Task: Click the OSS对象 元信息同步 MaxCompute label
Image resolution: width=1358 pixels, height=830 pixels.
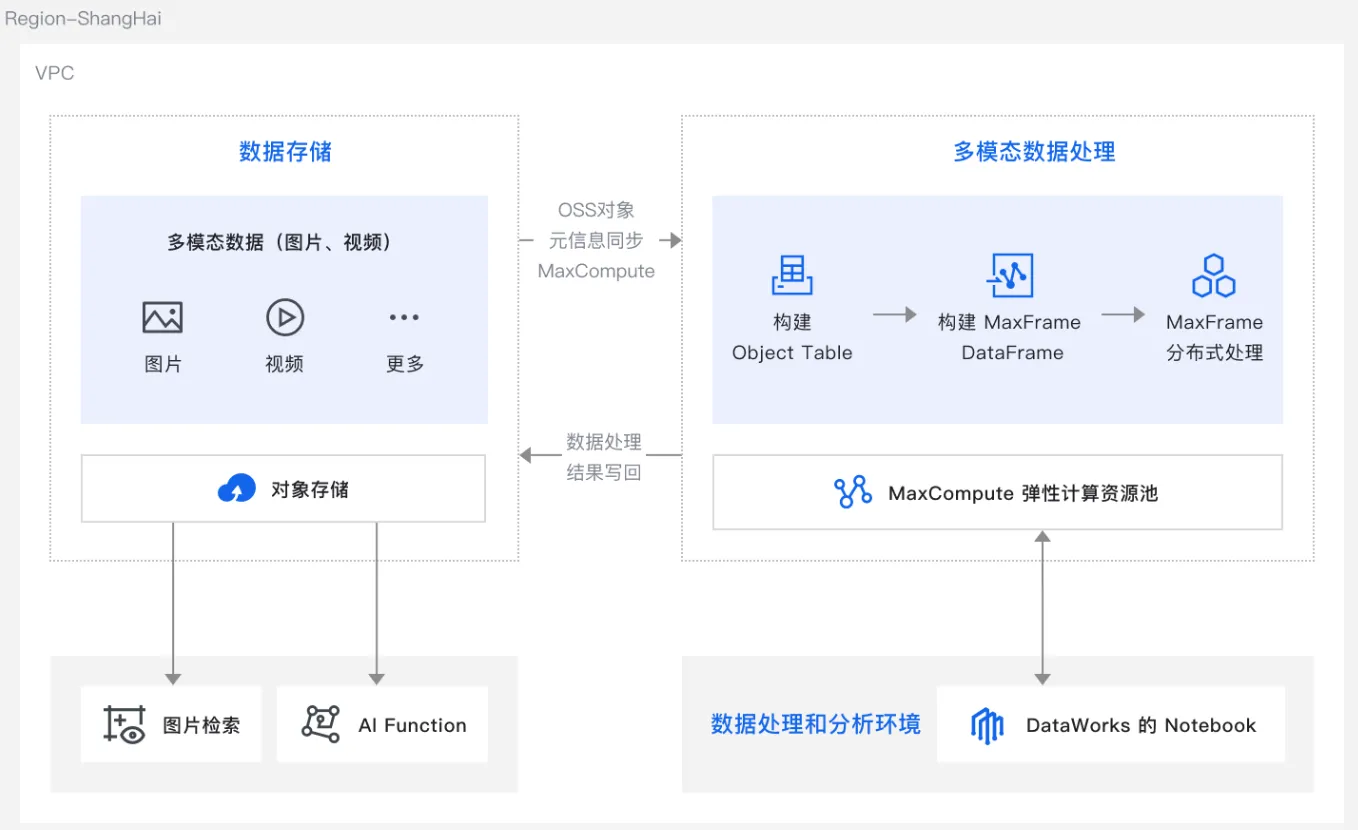Action: 596,241
